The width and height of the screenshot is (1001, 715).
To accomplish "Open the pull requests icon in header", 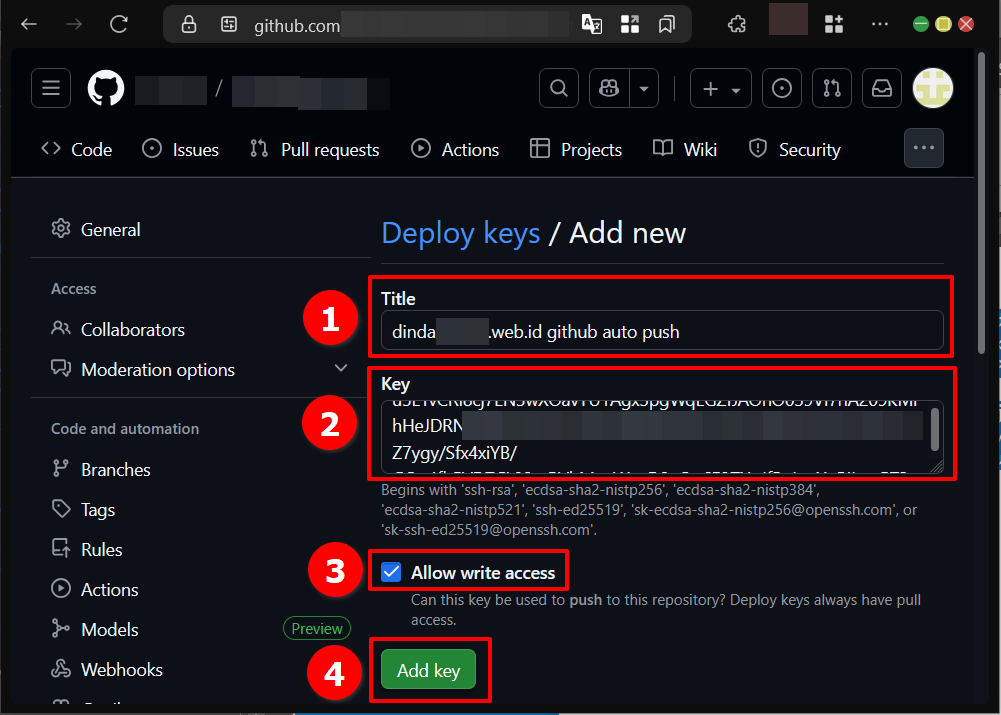I will 832,88.
